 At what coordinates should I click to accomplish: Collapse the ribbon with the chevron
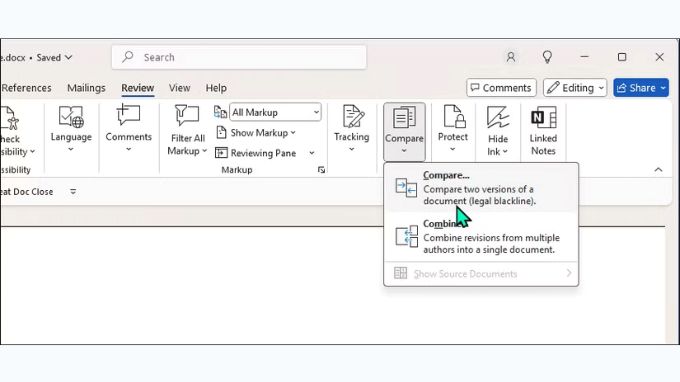coord(658,170)
